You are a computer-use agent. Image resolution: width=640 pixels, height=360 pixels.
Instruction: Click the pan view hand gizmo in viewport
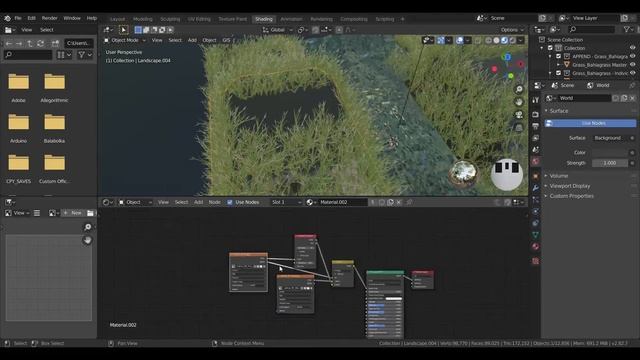click(519, 102)
